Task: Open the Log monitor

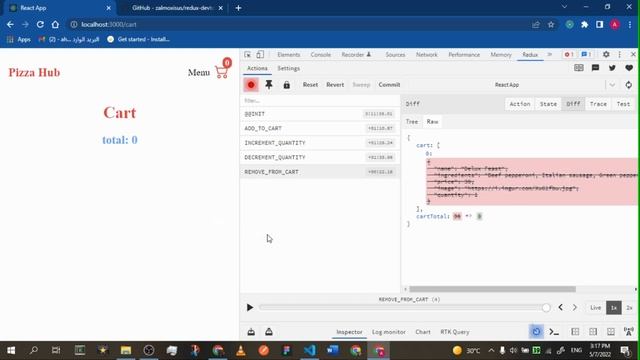Action: point(389,332)
